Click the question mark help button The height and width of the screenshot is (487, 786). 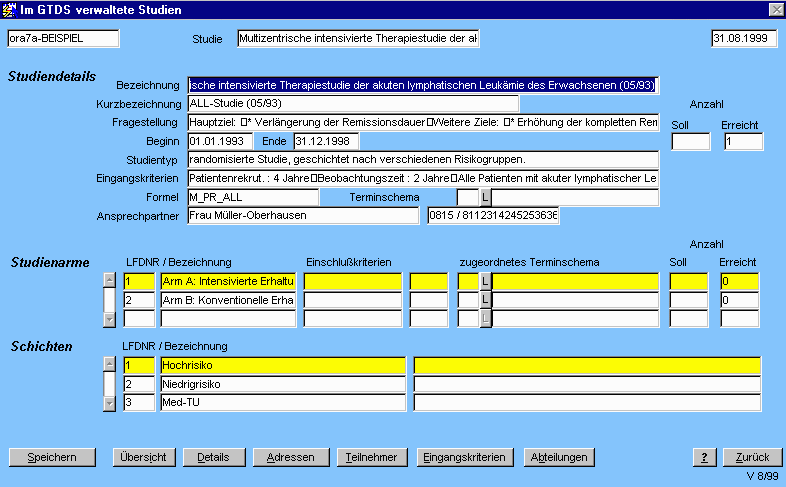tap(704, 457)
